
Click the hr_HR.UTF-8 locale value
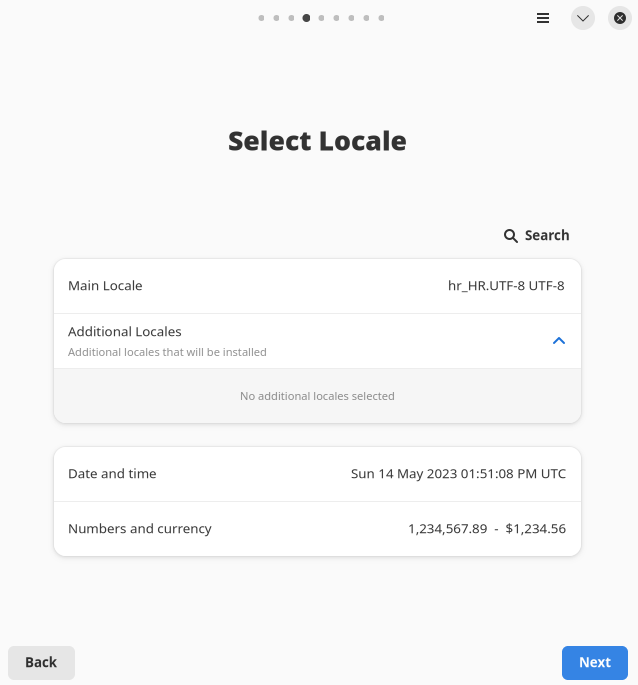pyautogui.click(x=506, y=286)
